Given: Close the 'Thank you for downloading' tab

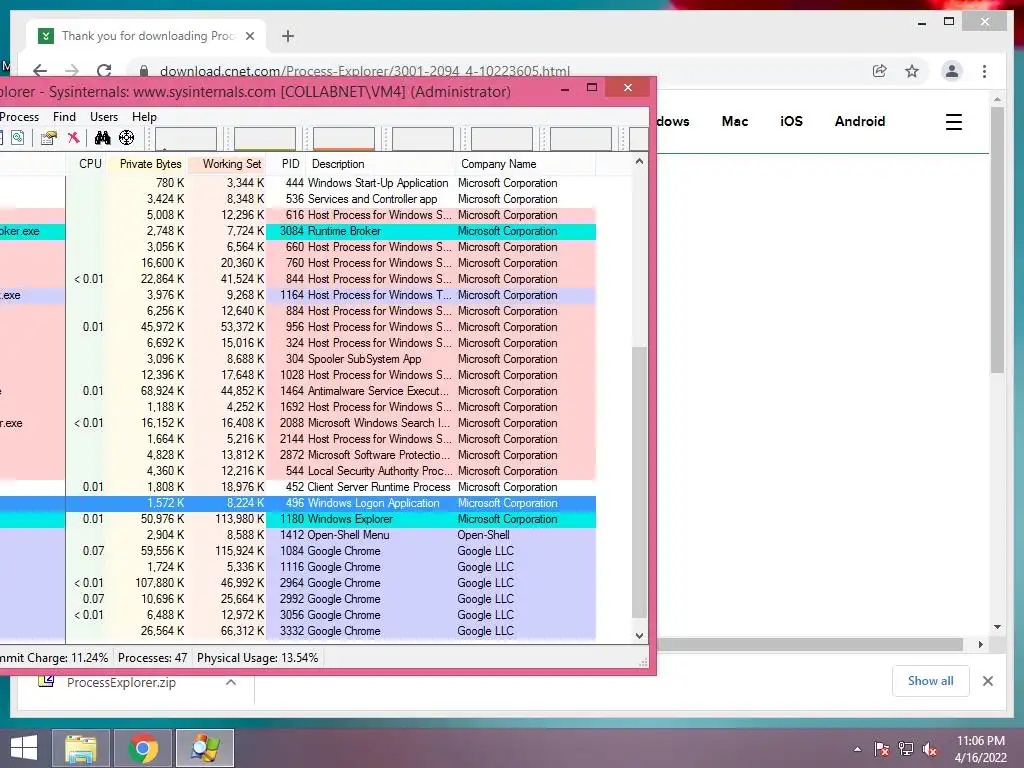Looking at the screenshot, I should pos(249,36).
